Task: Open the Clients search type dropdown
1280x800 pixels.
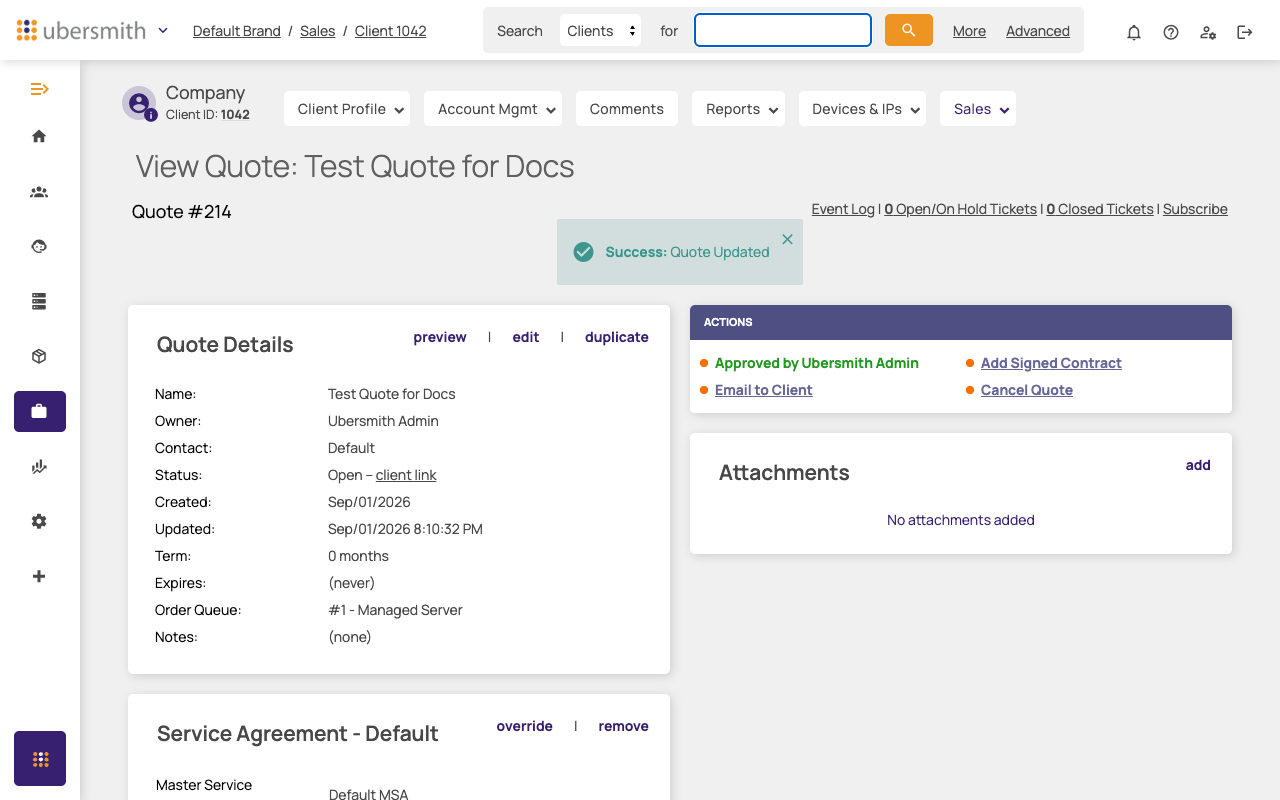Action: pyautogui.click(x=601, y=31)
